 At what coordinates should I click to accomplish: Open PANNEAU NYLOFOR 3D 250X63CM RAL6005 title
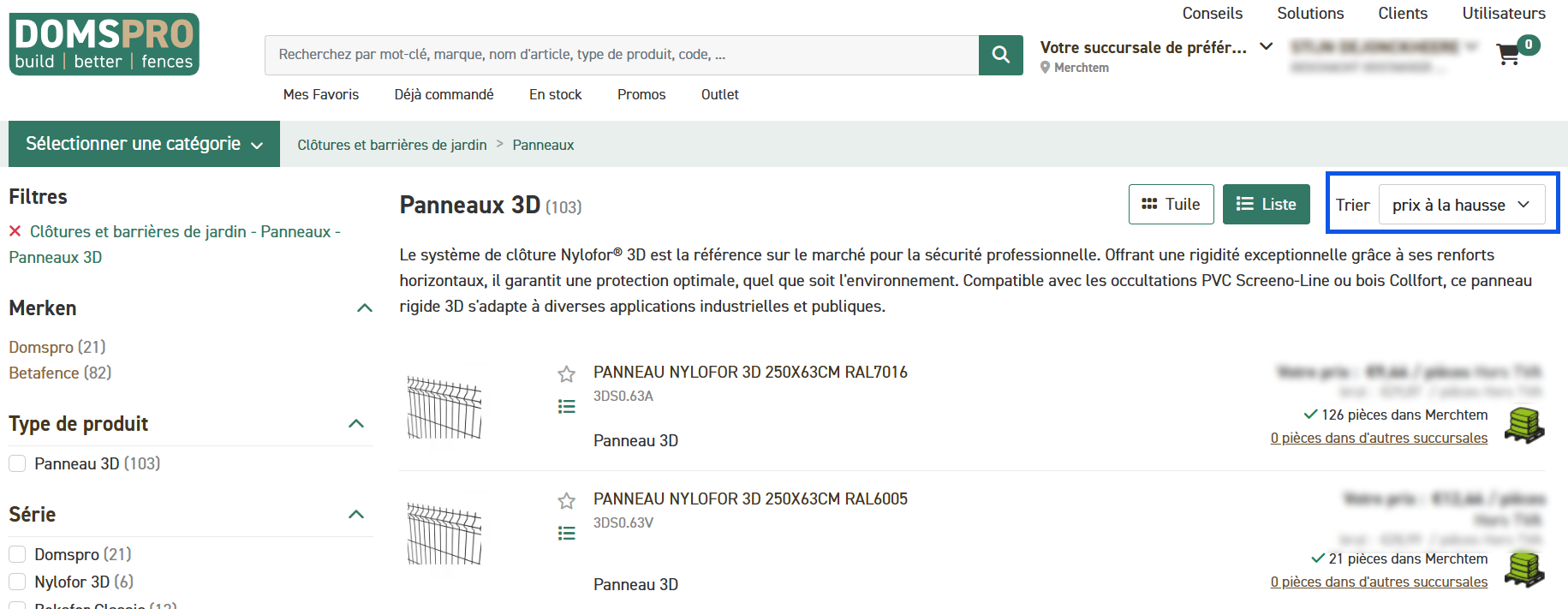click(x=750, y=499)
